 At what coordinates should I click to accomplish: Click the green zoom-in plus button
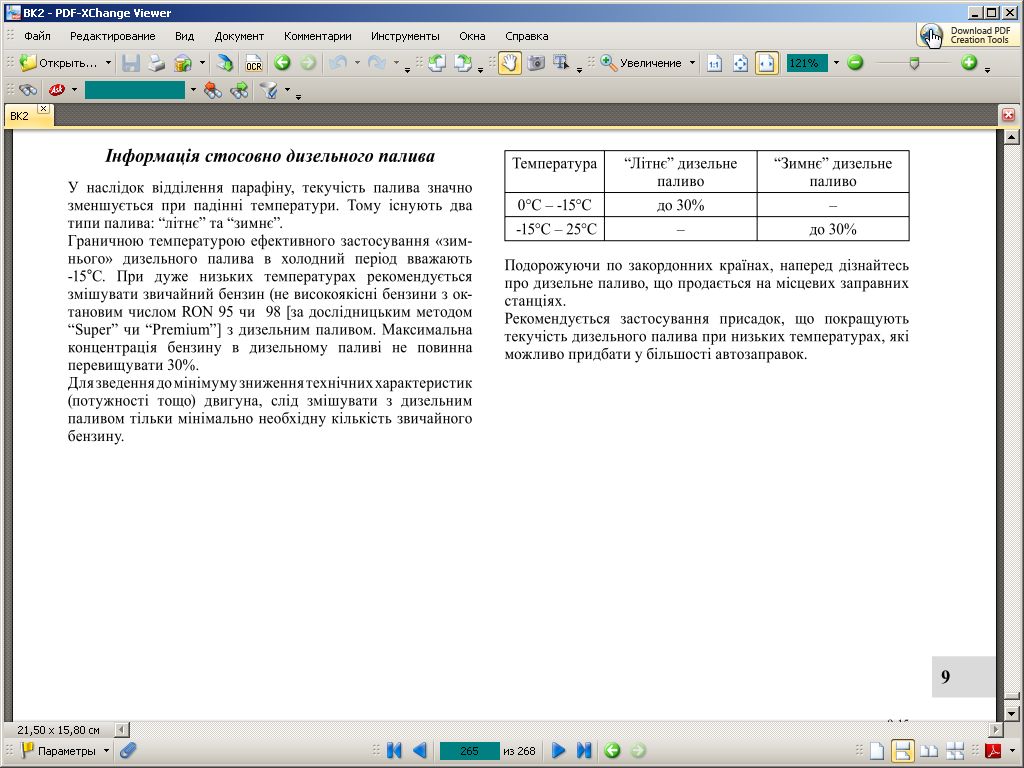click(x=968, y=63)
